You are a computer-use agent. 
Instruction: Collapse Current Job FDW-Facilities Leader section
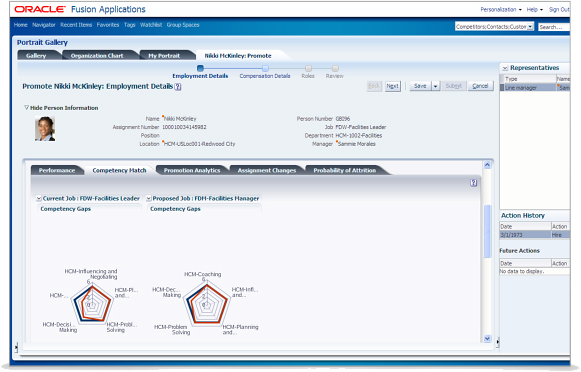point(39,199)
